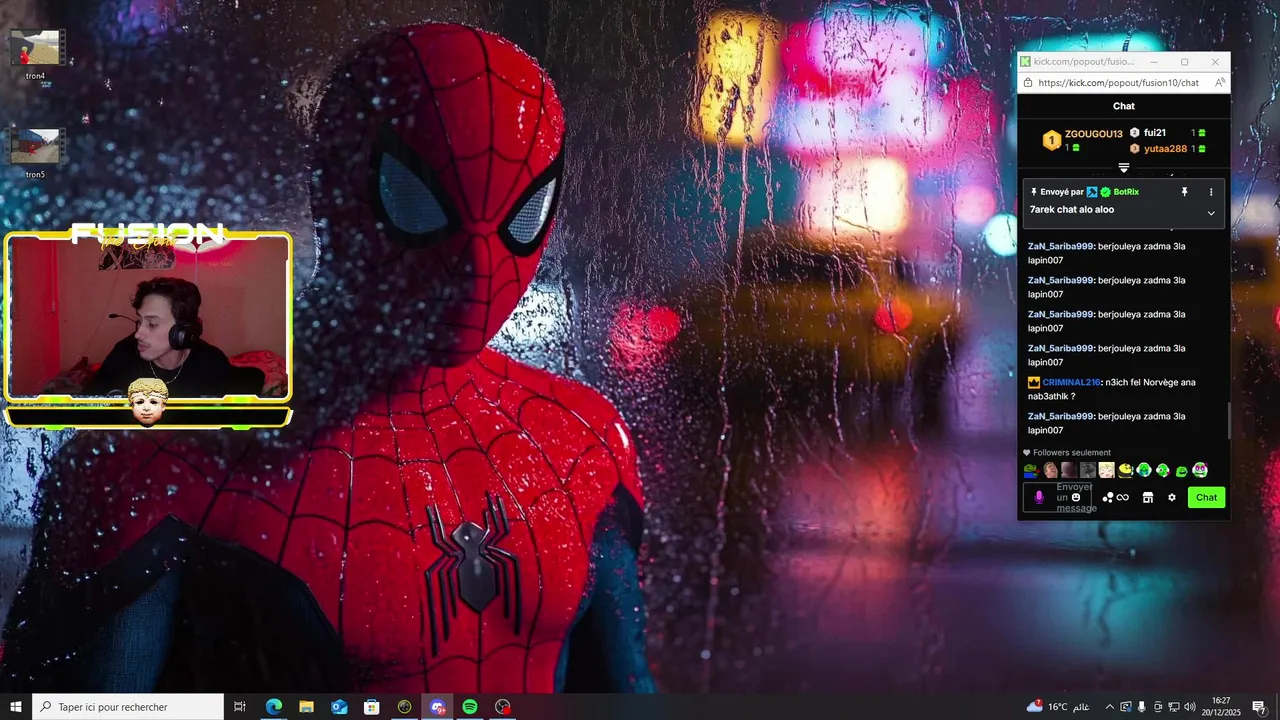The width and height of the screenshot is (1280, 720).
Task: Click the infinity symbol beside channel points
Action: click(x=1122, y=497)
